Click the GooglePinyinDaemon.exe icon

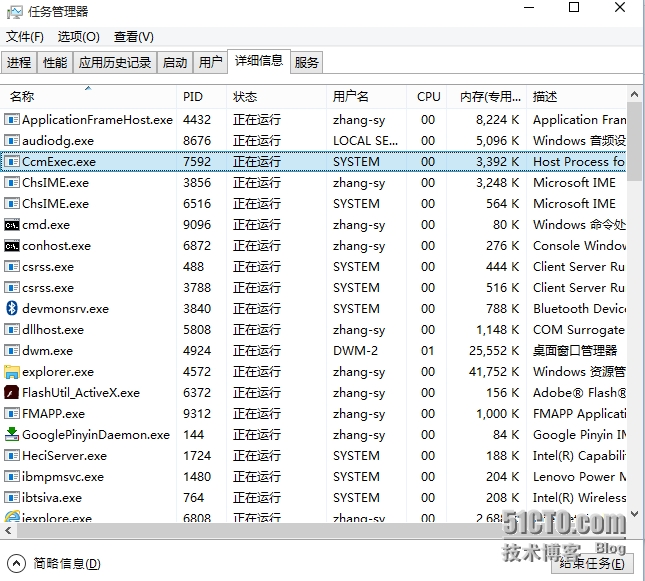point(12,434)
